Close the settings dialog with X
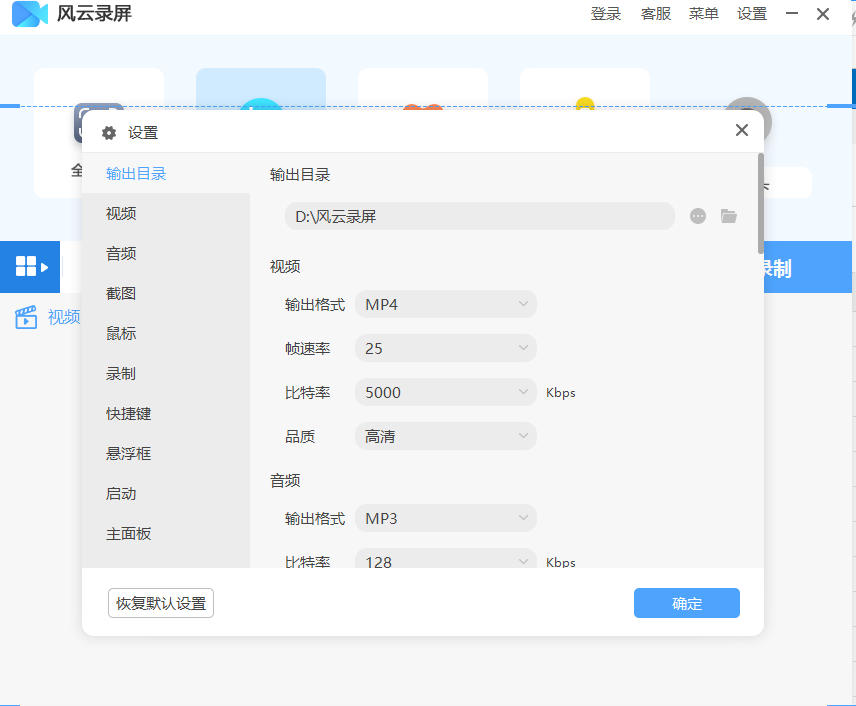This screenshot has width=856, height=706. (x=741, y=130)
